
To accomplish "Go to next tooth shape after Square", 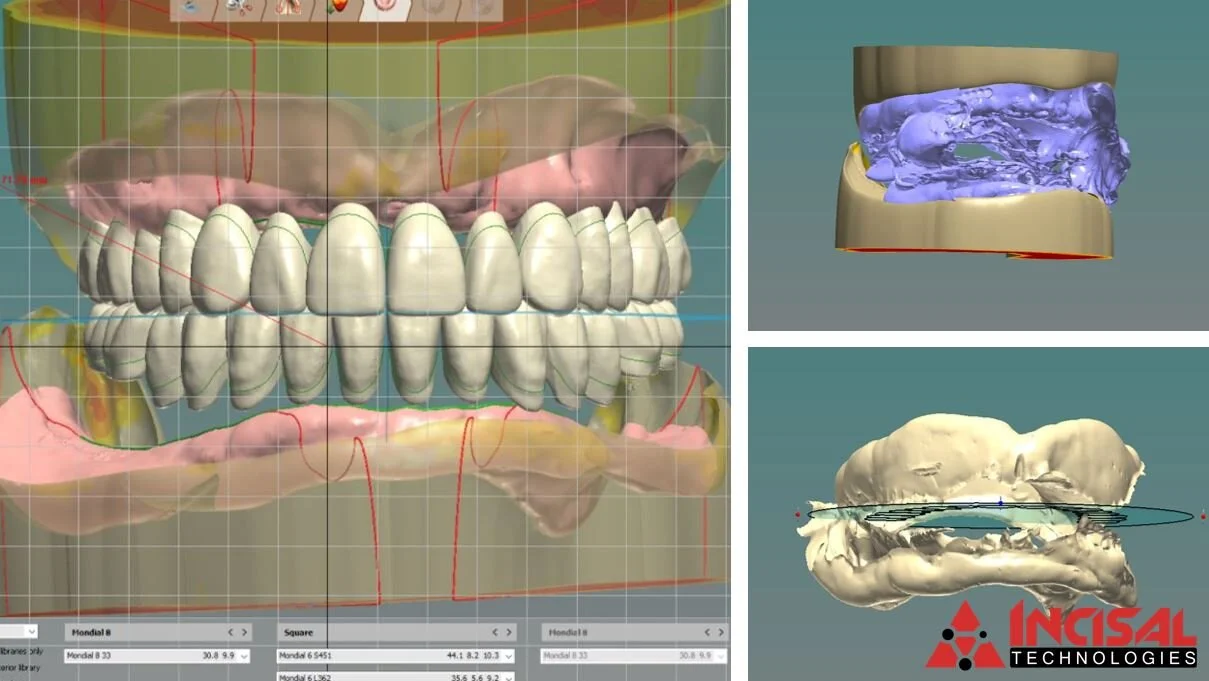I will coord(510,632).
